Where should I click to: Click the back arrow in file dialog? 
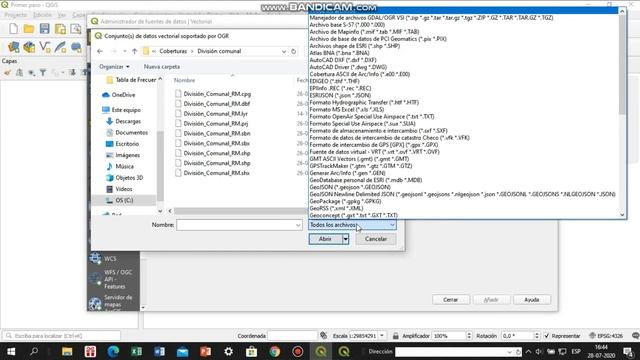tap(100, 51)
